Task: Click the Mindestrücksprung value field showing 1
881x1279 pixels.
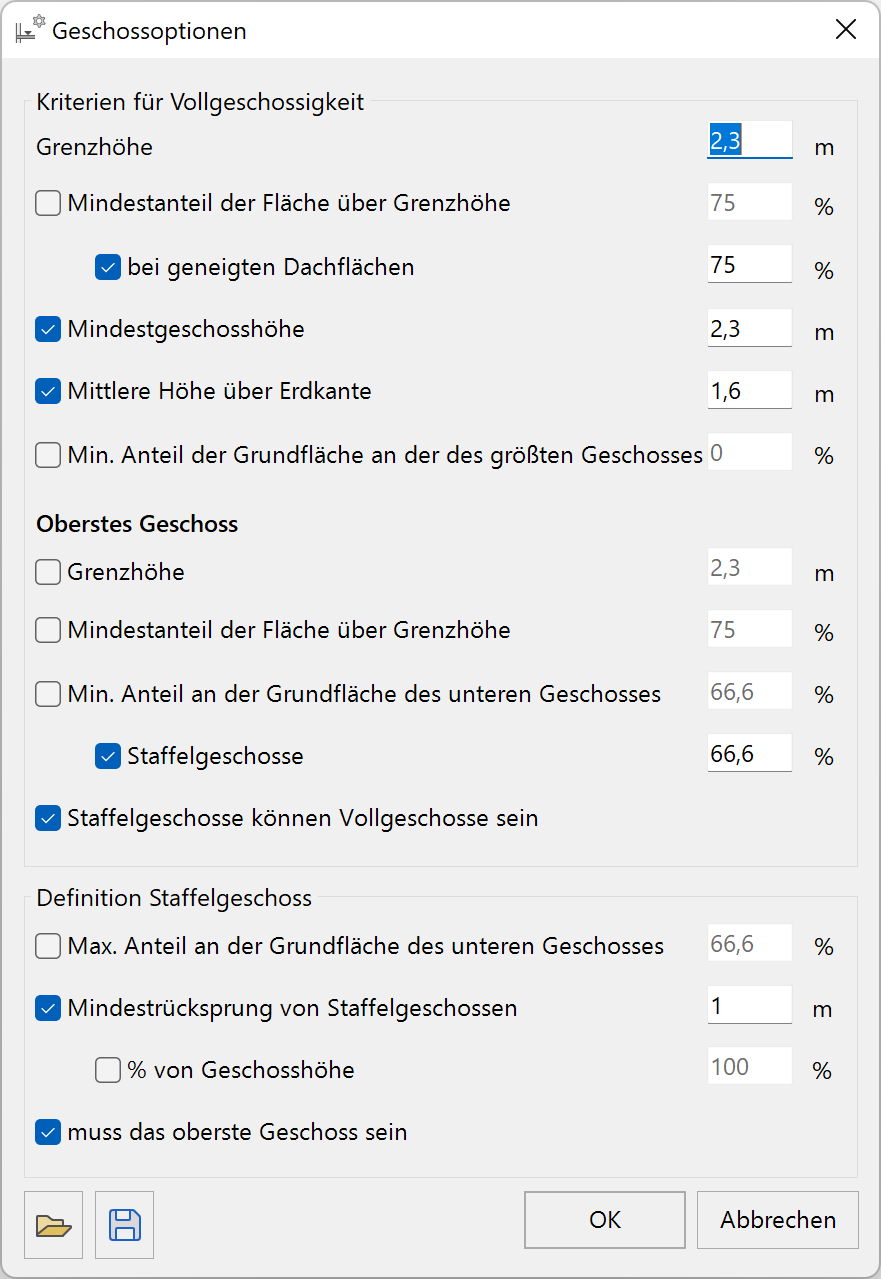Action: coord(750,1005)
